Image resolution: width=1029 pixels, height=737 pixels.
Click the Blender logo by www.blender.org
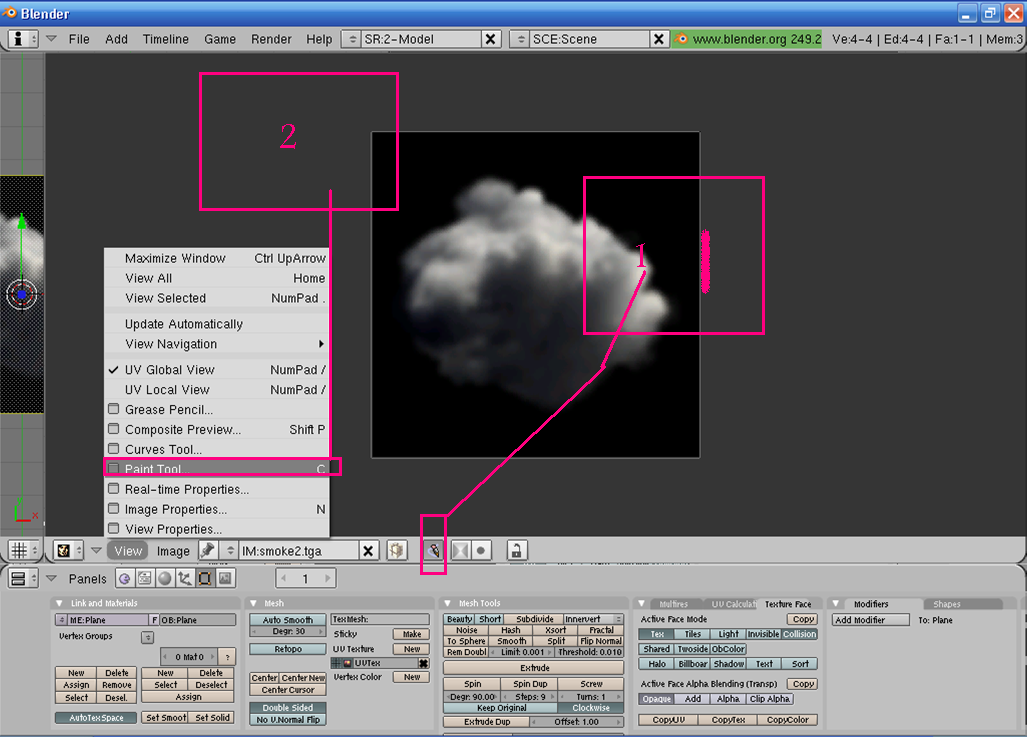[x=681, y=39]
